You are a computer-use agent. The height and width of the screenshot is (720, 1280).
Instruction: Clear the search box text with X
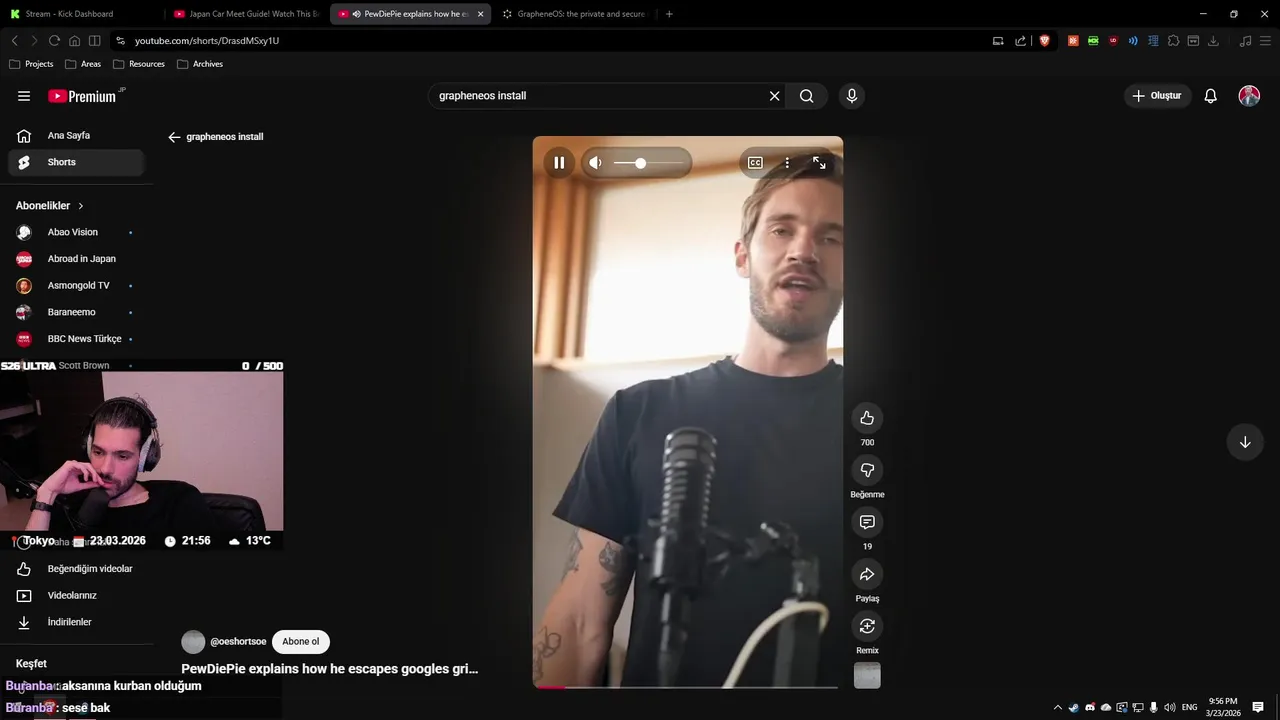[774, 96]
